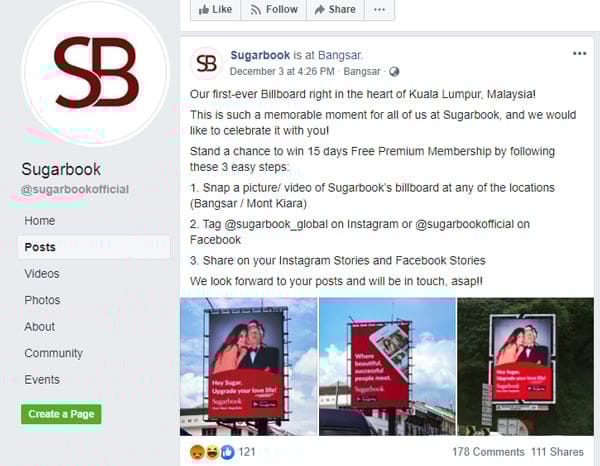
Task: Open the middle billboard photo with phone
Action: [387, 367]
